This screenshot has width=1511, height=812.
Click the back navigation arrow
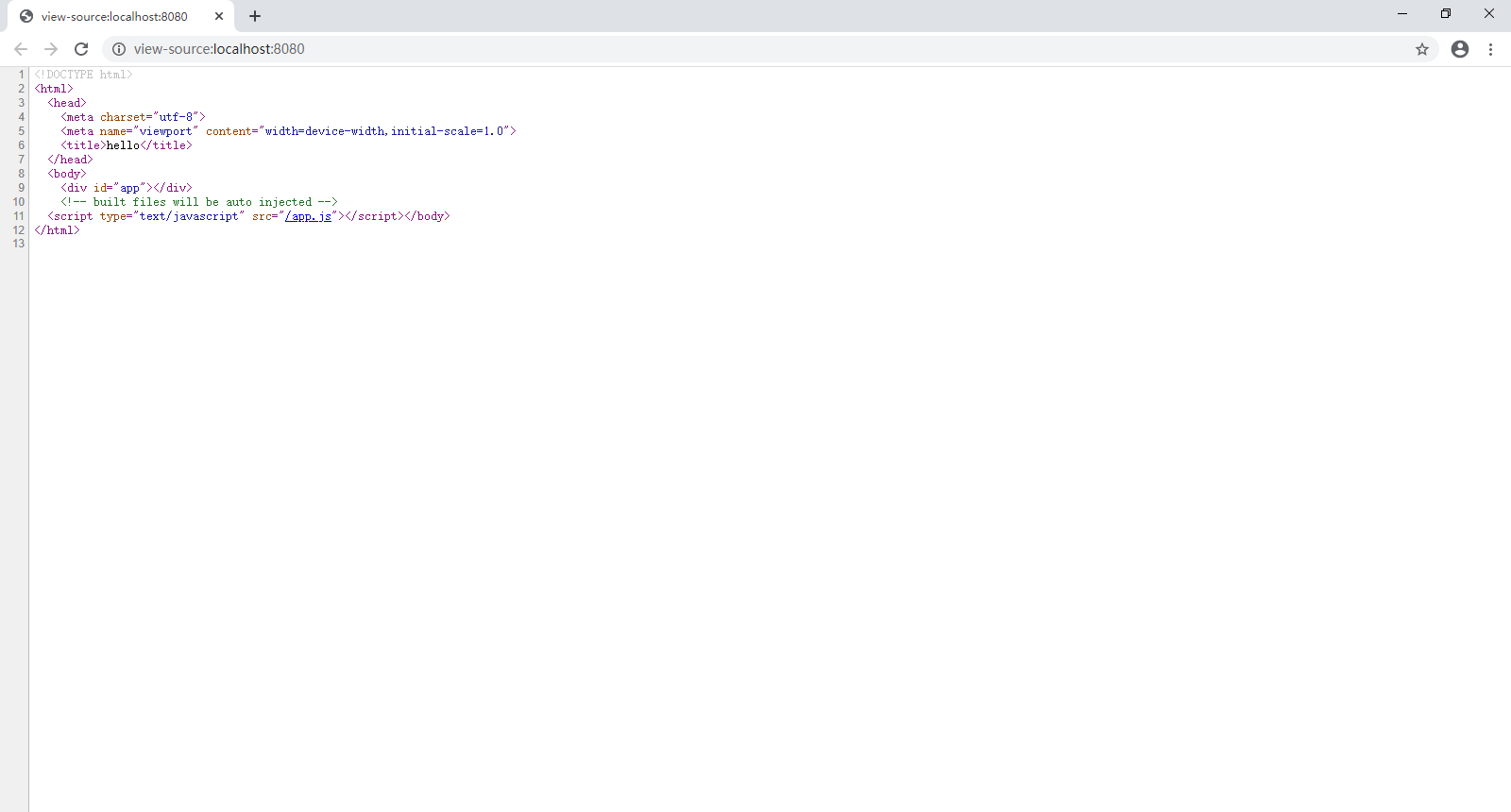click(21, 49)
